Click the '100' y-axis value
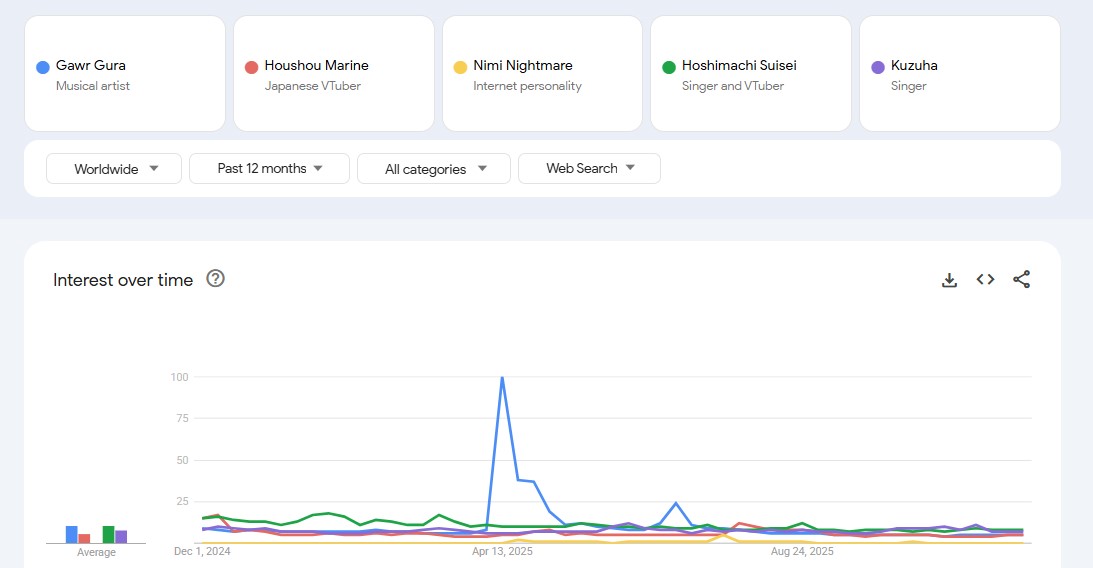The image size is (1093, 568). pos(179,377)
